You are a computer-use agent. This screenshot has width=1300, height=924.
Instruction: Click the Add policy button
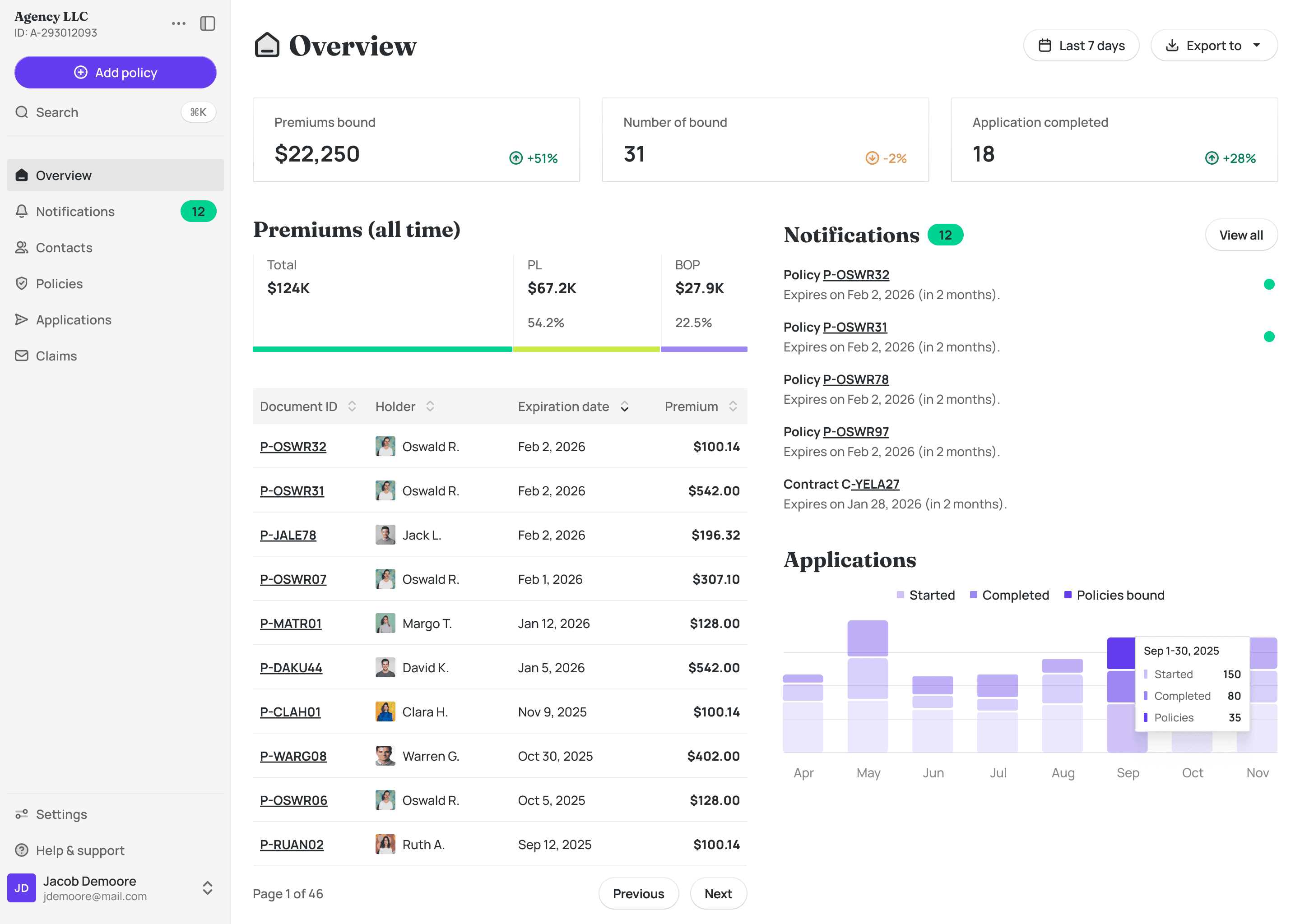116,72
